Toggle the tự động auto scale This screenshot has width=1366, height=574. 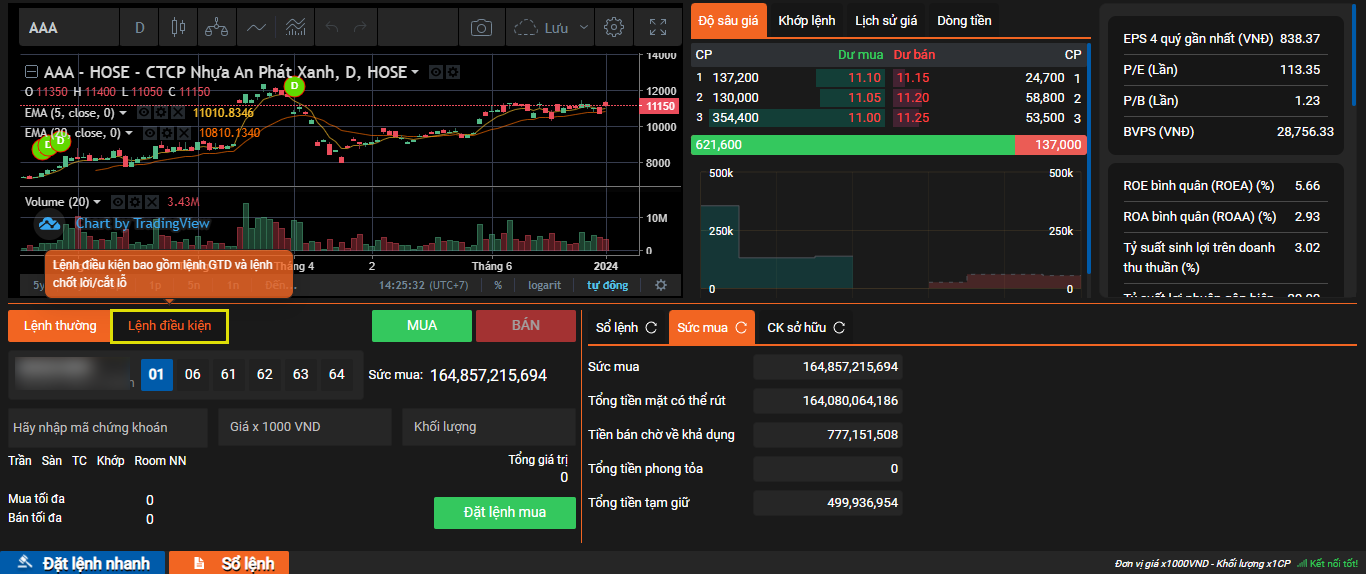pyautogui.click(x=607, y=285)
